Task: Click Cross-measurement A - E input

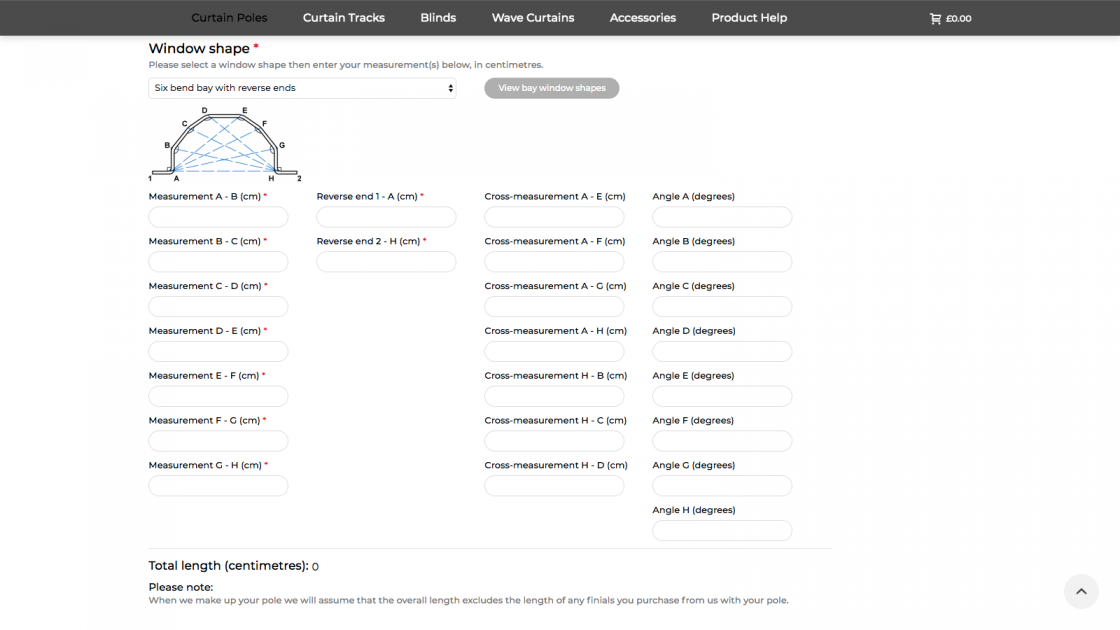Action: [x=554, y=217]
